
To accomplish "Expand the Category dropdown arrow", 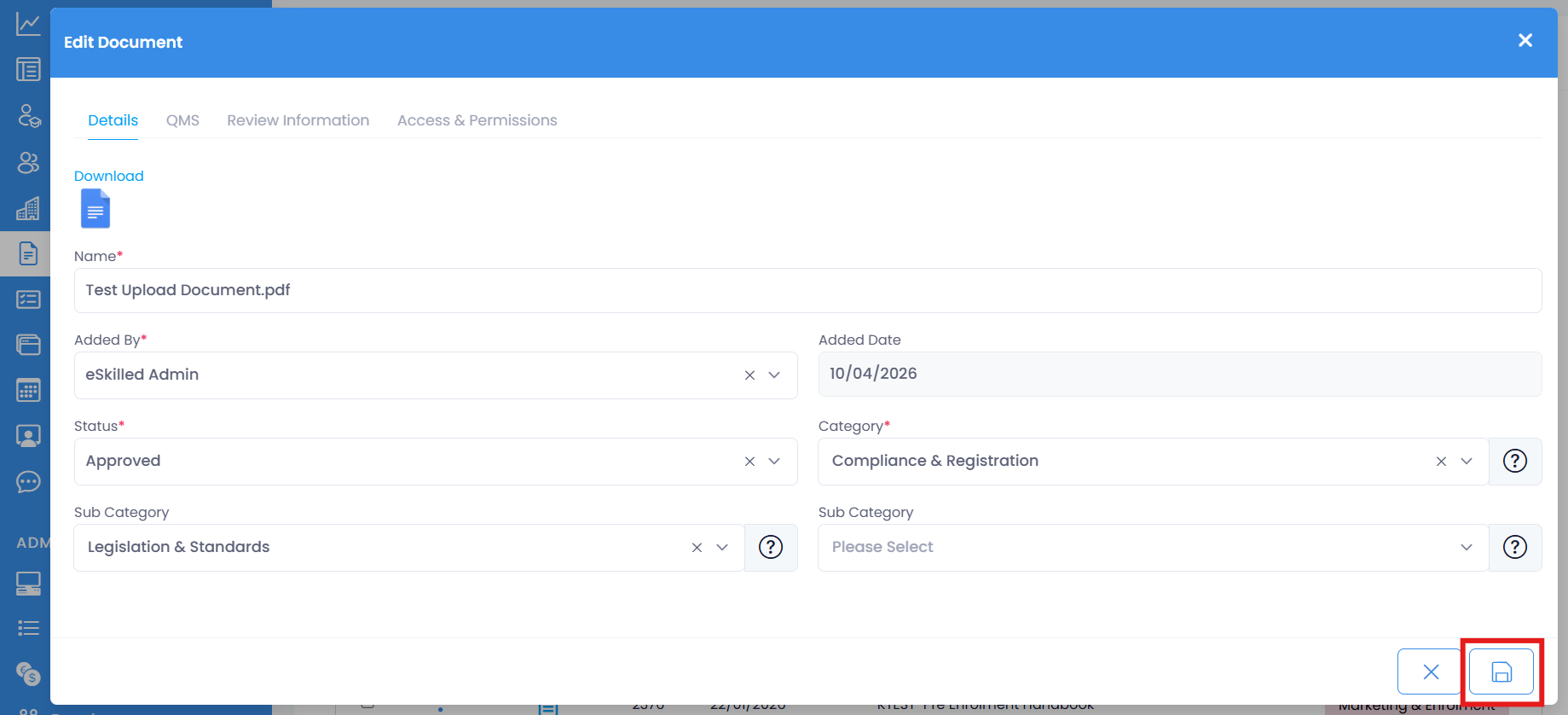I will (1467, 462).
